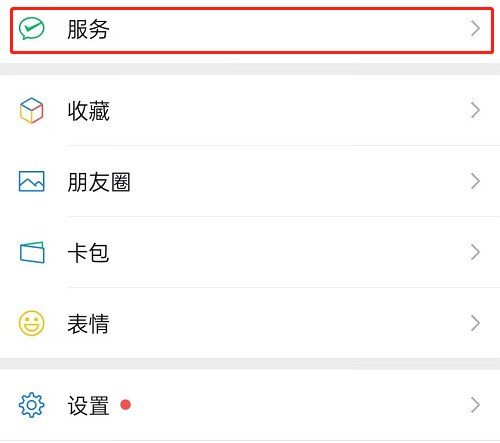Expand the 朋友圈 row chevron arrow
The height and width of the screenshot is (443, 500).
click(475, 181)
